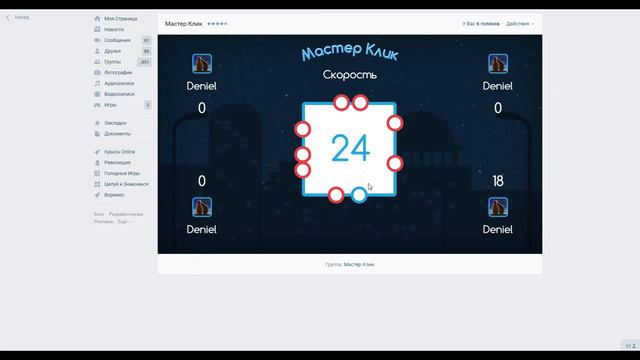Viewport: 640px width, 360px height.
Task: Click the 'У Вас 6 голосов' link
Action: (x=481, y=24)
